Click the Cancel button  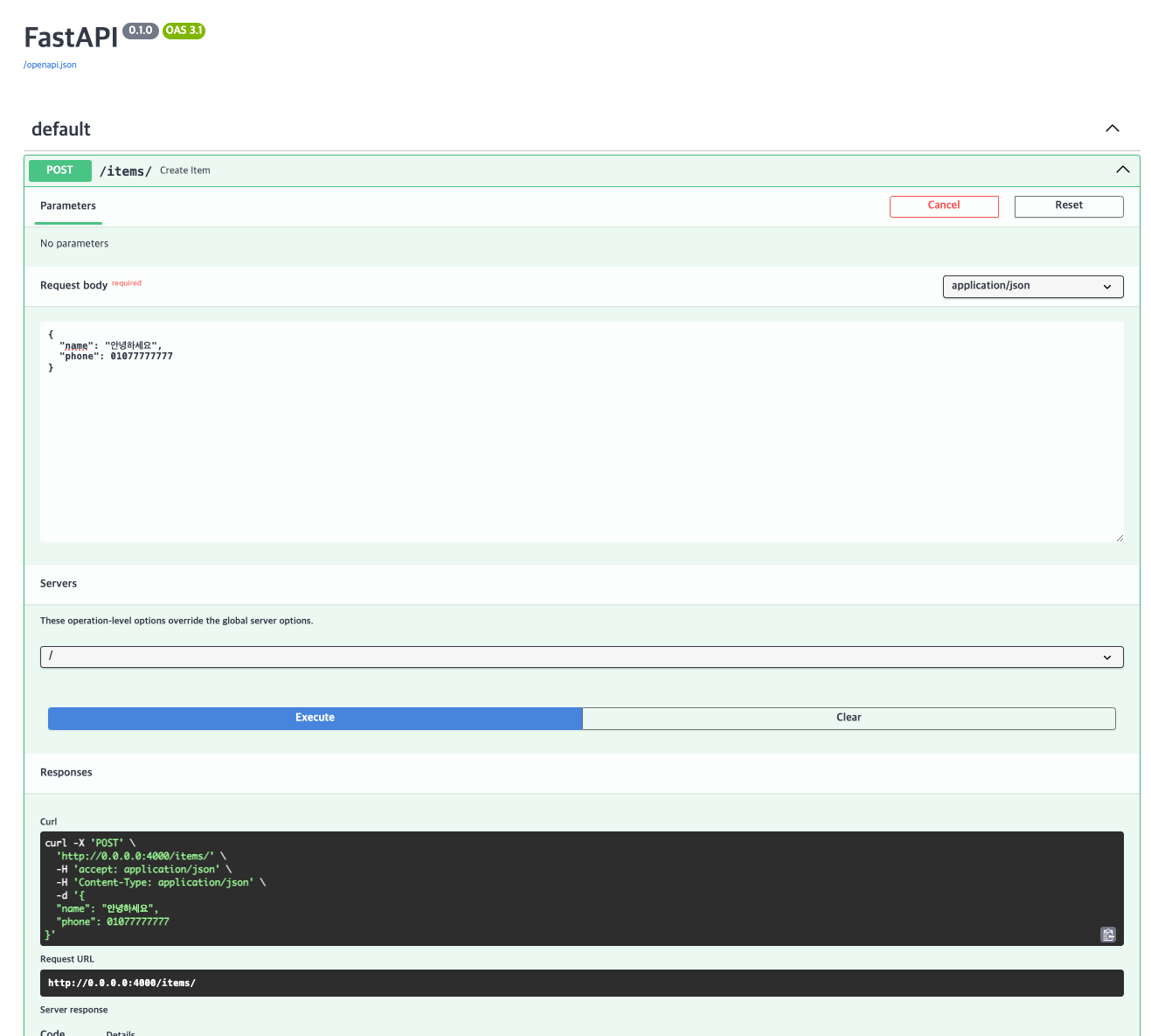point(944,206)
